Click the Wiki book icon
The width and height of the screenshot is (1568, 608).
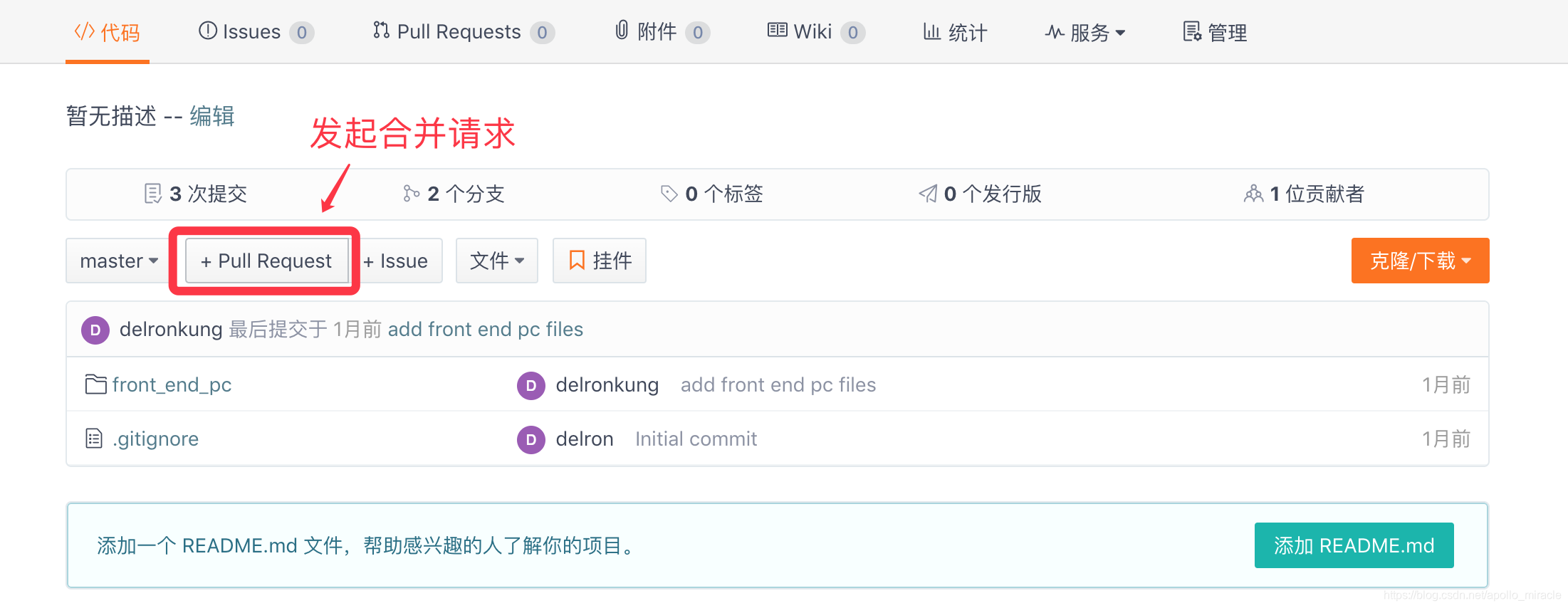click(x=777, y=30)
